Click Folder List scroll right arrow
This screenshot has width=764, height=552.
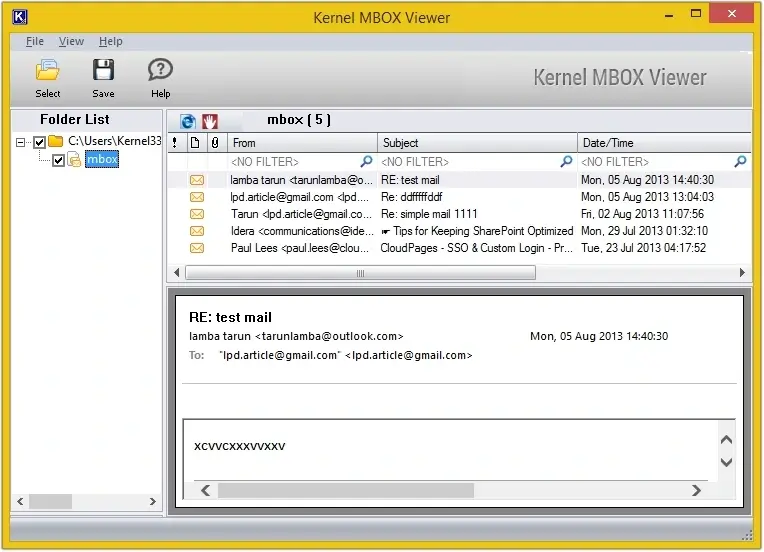coord(153,501)
